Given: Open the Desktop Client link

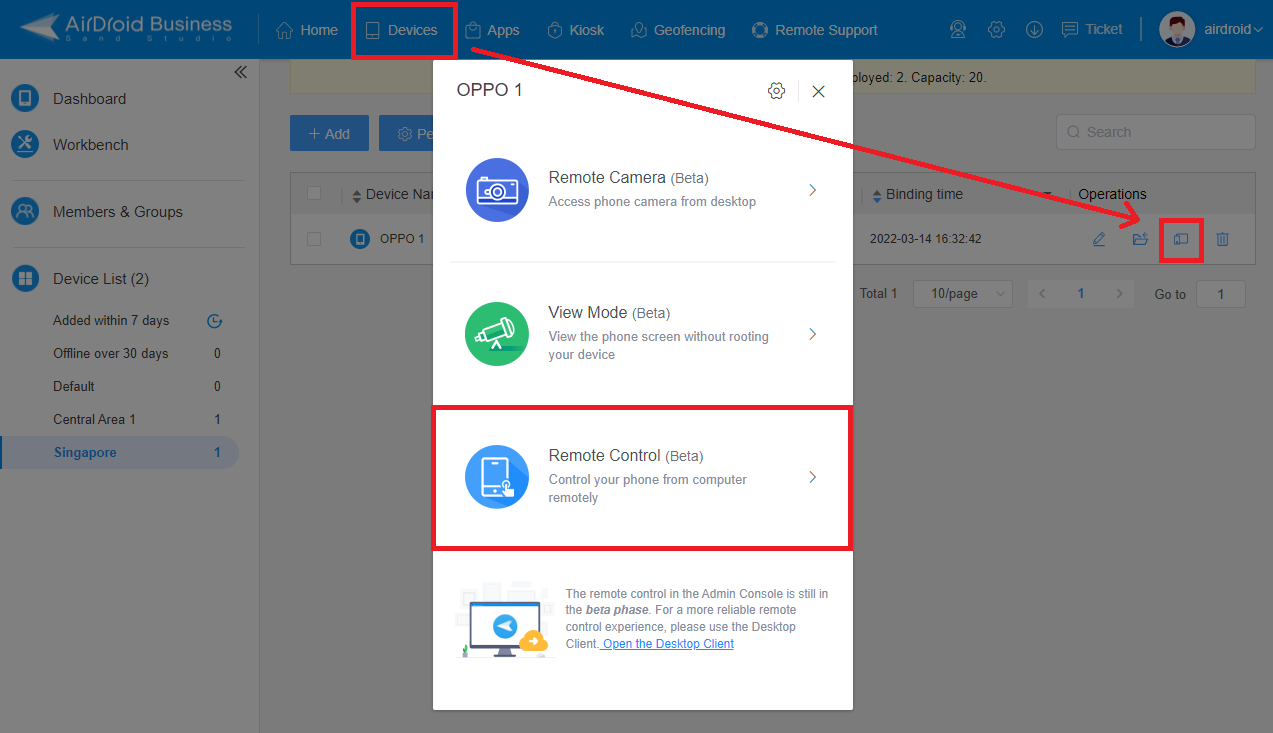Looking at the screenshot, I should point(667,644).
